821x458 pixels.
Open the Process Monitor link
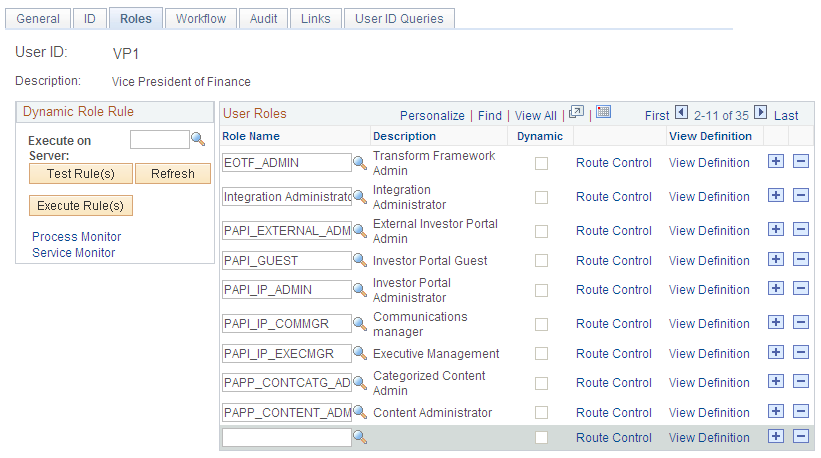(x=76, y=237)
